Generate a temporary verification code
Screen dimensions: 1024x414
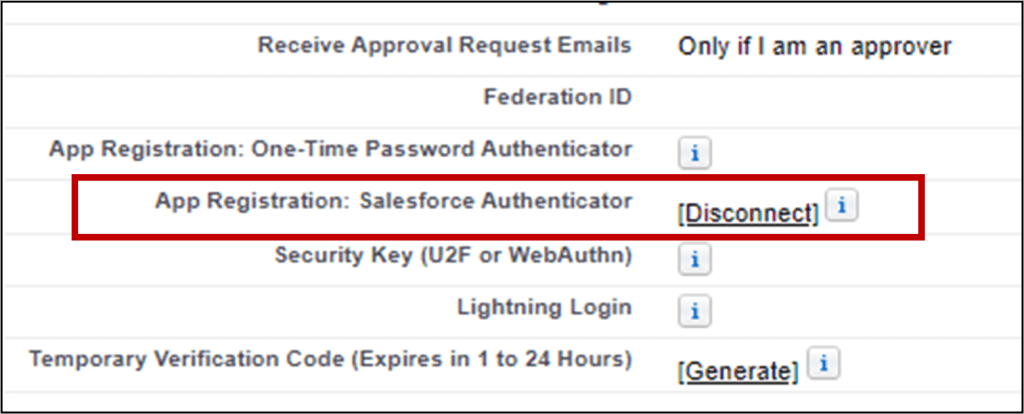(738, 372)
